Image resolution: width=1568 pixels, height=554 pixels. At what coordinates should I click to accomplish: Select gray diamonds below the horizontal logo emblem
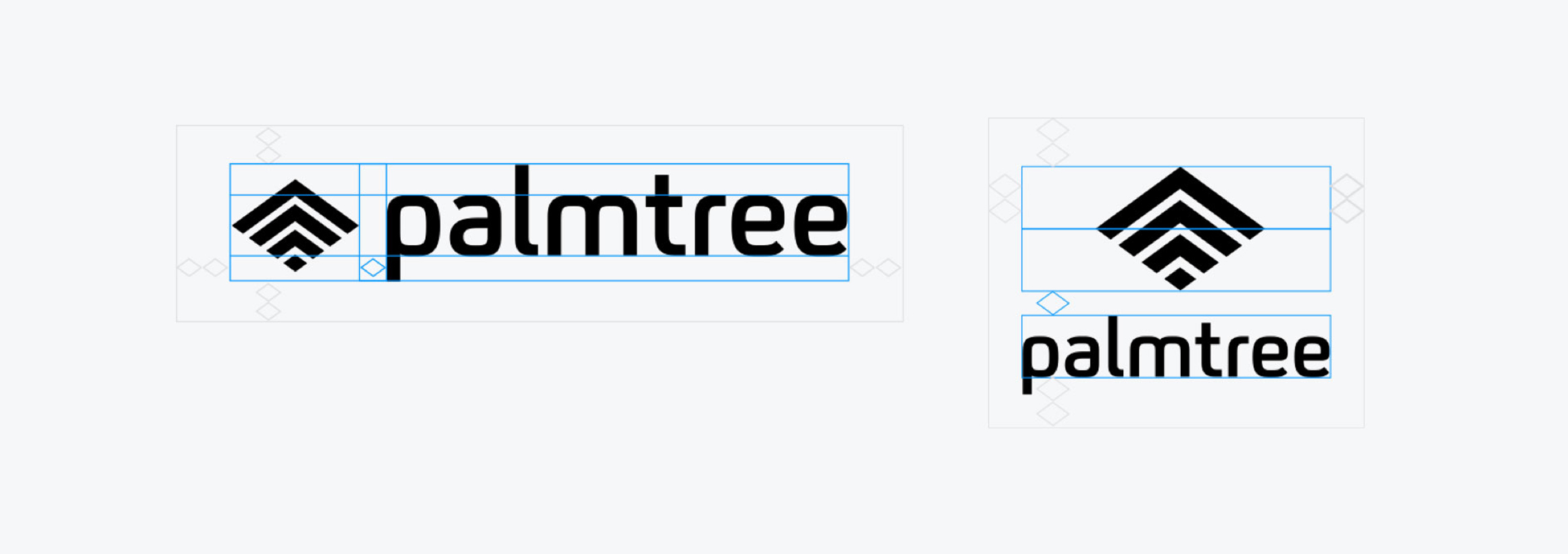268,301
